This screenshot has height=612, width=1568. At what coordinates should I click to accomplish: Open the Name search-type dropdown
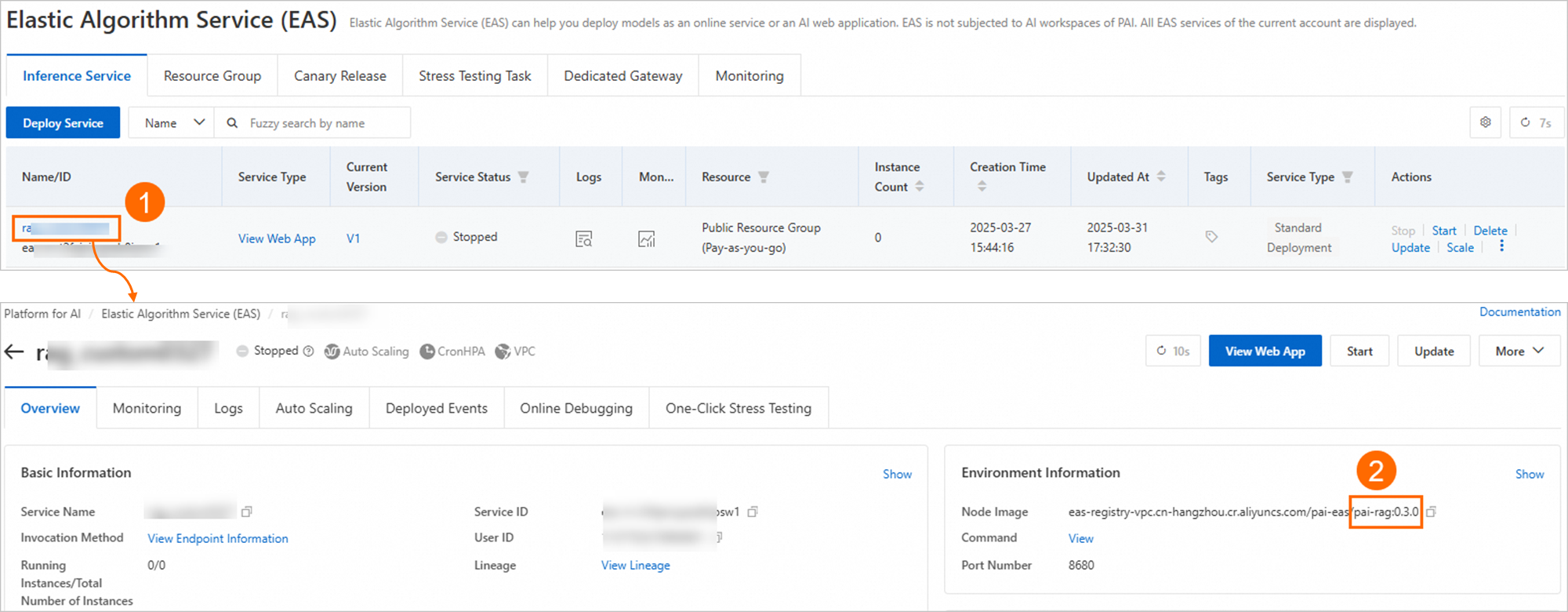tap(172, 123)
